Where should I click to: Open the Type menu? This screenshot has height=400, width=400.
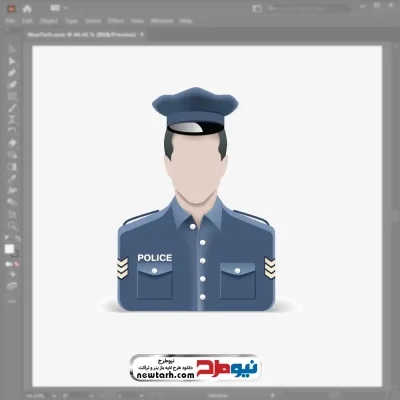(71, 21)
